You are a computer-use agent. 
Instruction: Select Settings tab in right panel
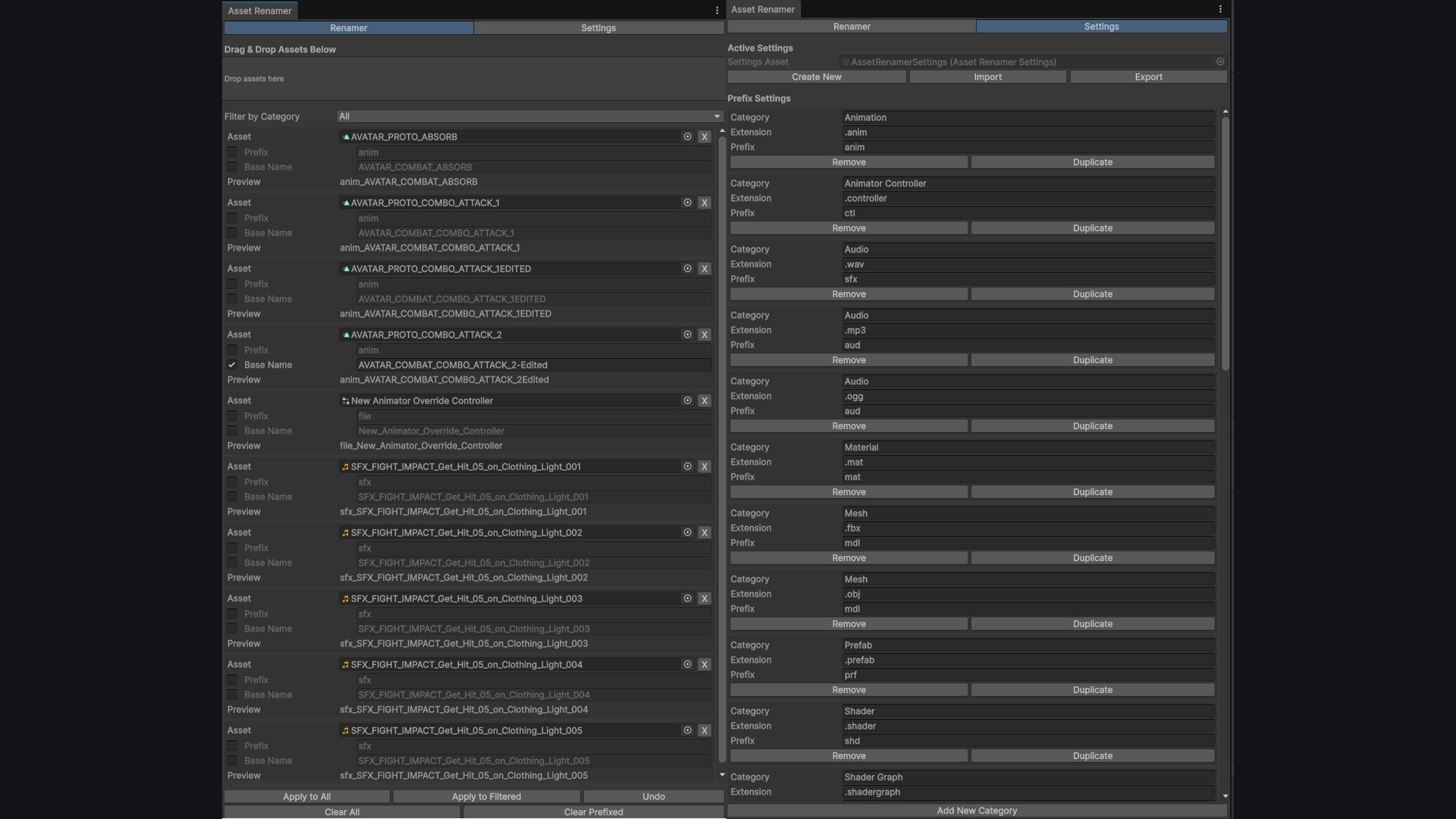pos(1101,27)
